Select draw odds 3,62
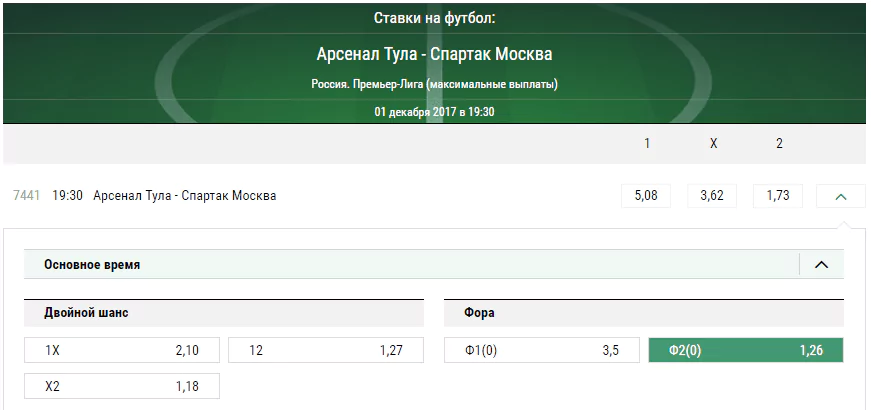This screenshot has width=871, height=410. (712, 196)
